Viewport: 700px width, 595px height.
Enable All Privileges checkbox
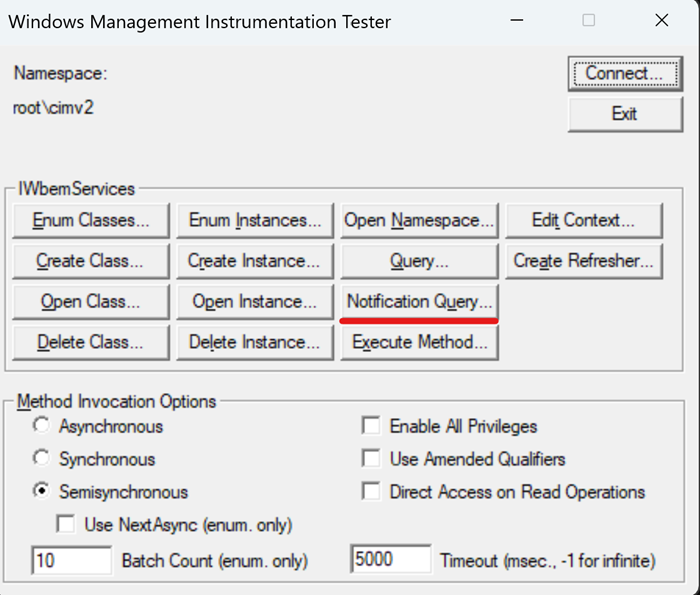(x=371, y=425)
